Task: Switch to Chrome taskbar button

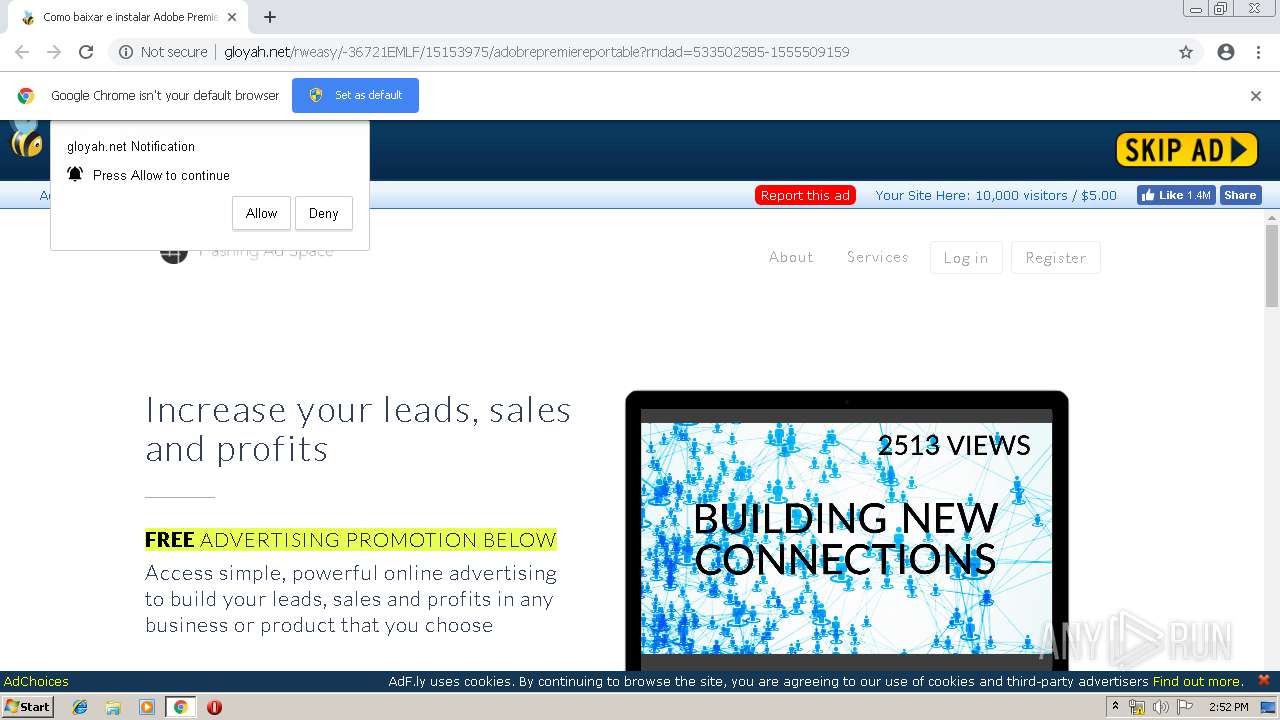Action: click(180, 707)
